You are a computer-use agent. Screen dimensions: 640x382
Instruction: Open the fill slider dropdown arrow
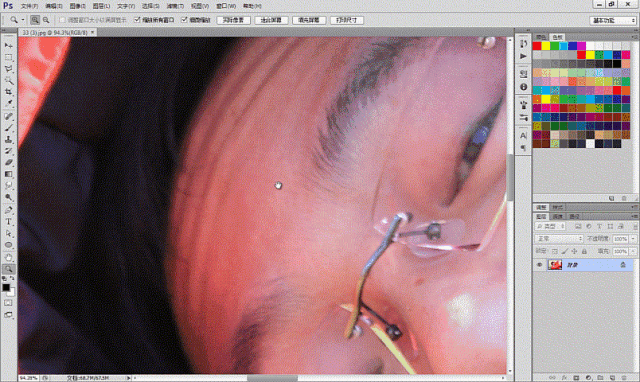tap(633, 251)
